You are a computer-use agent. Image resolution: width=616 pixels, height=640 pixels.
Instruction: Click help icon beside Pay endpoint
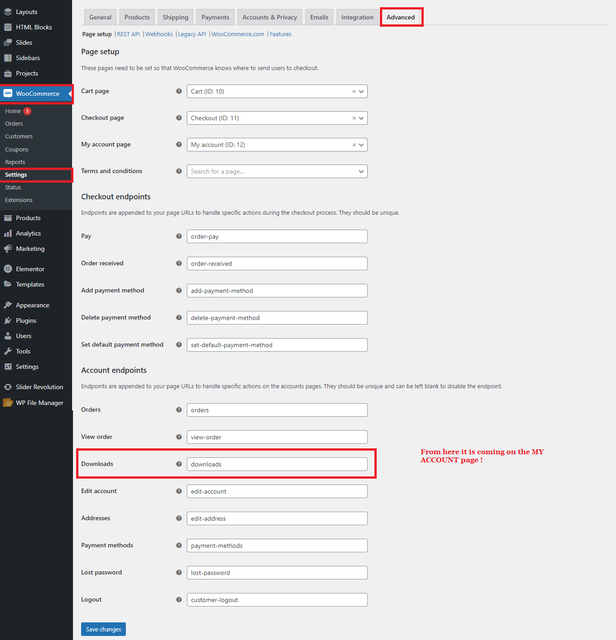pyautogui.click(x=179, y=236)
